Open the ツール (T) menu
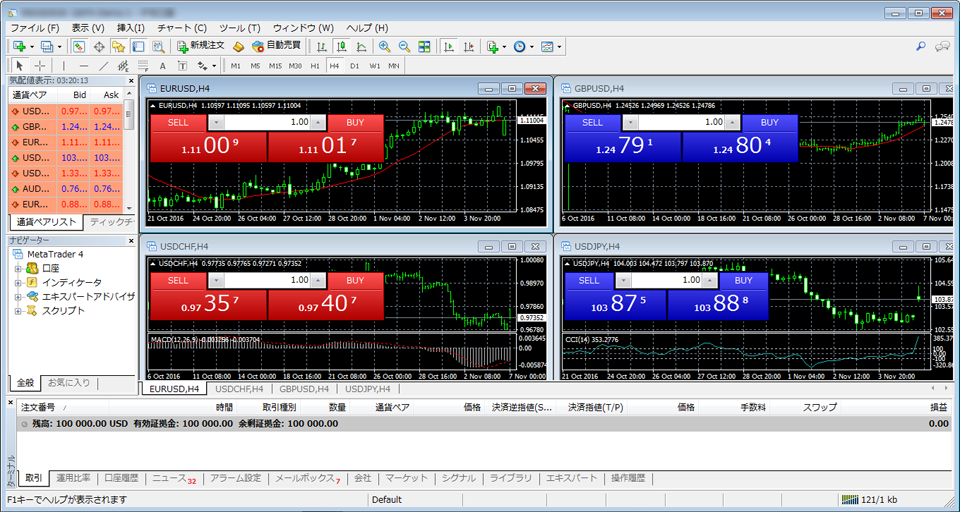The height and width of the screenshot is (512, 960). [x=240, y=28]
